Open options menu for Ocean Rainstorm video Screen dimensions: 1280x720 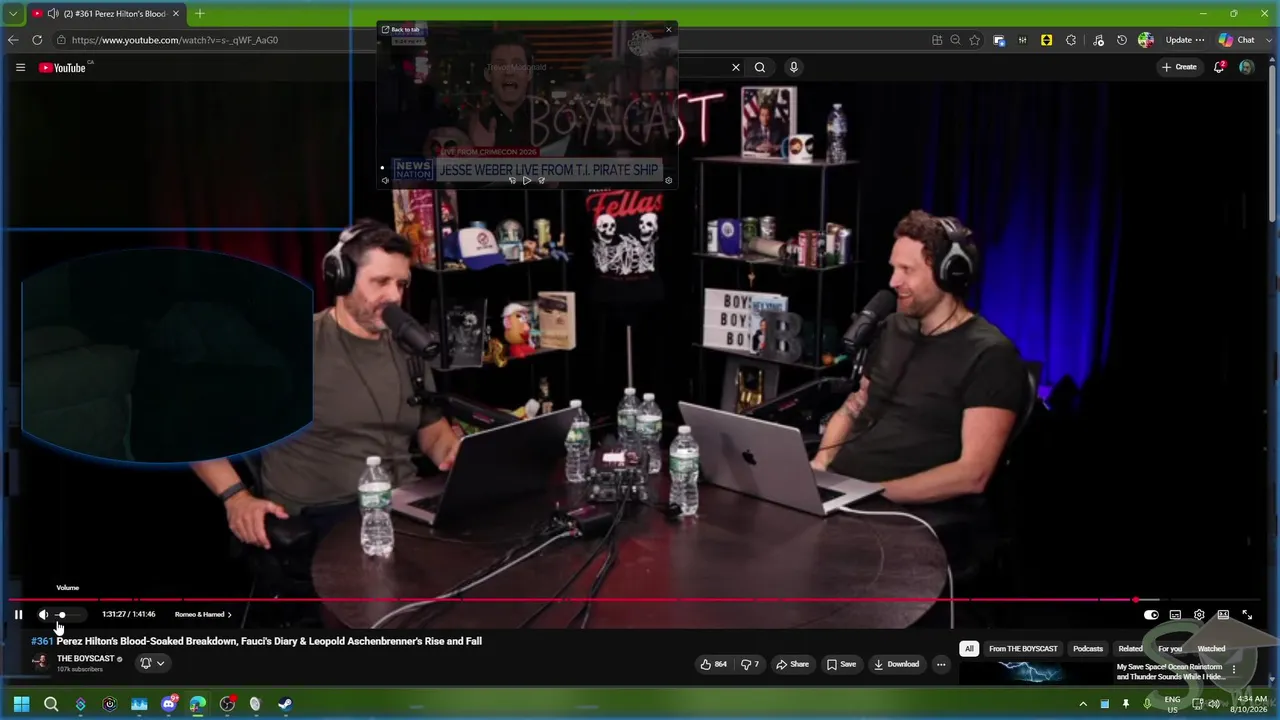pyautogui.click(x=1234, y=670)
